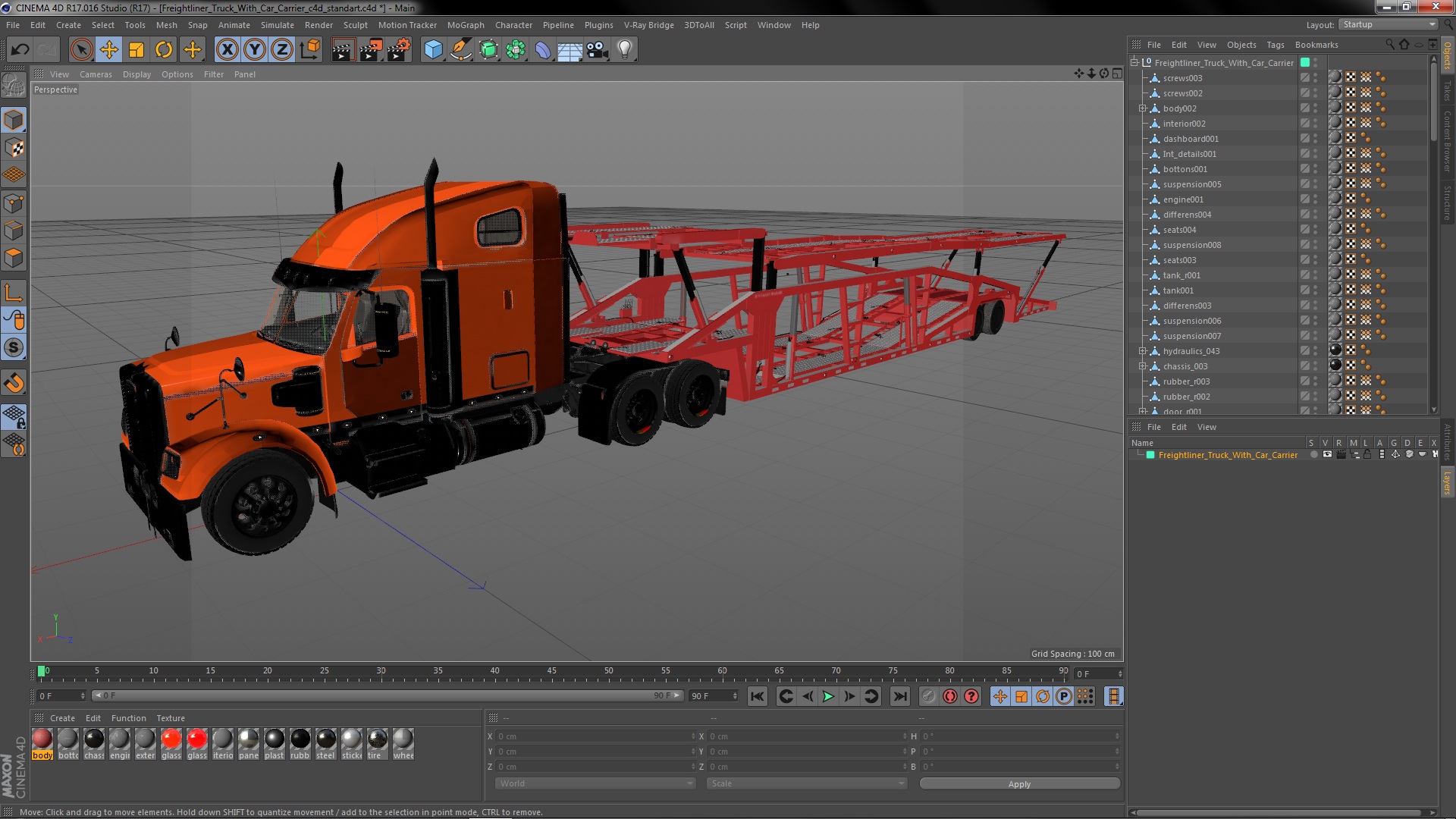Viewport: 1456px width, 819px height.
Task: Select the dashboard001 object row
Action: click(x=1191, y=139)
